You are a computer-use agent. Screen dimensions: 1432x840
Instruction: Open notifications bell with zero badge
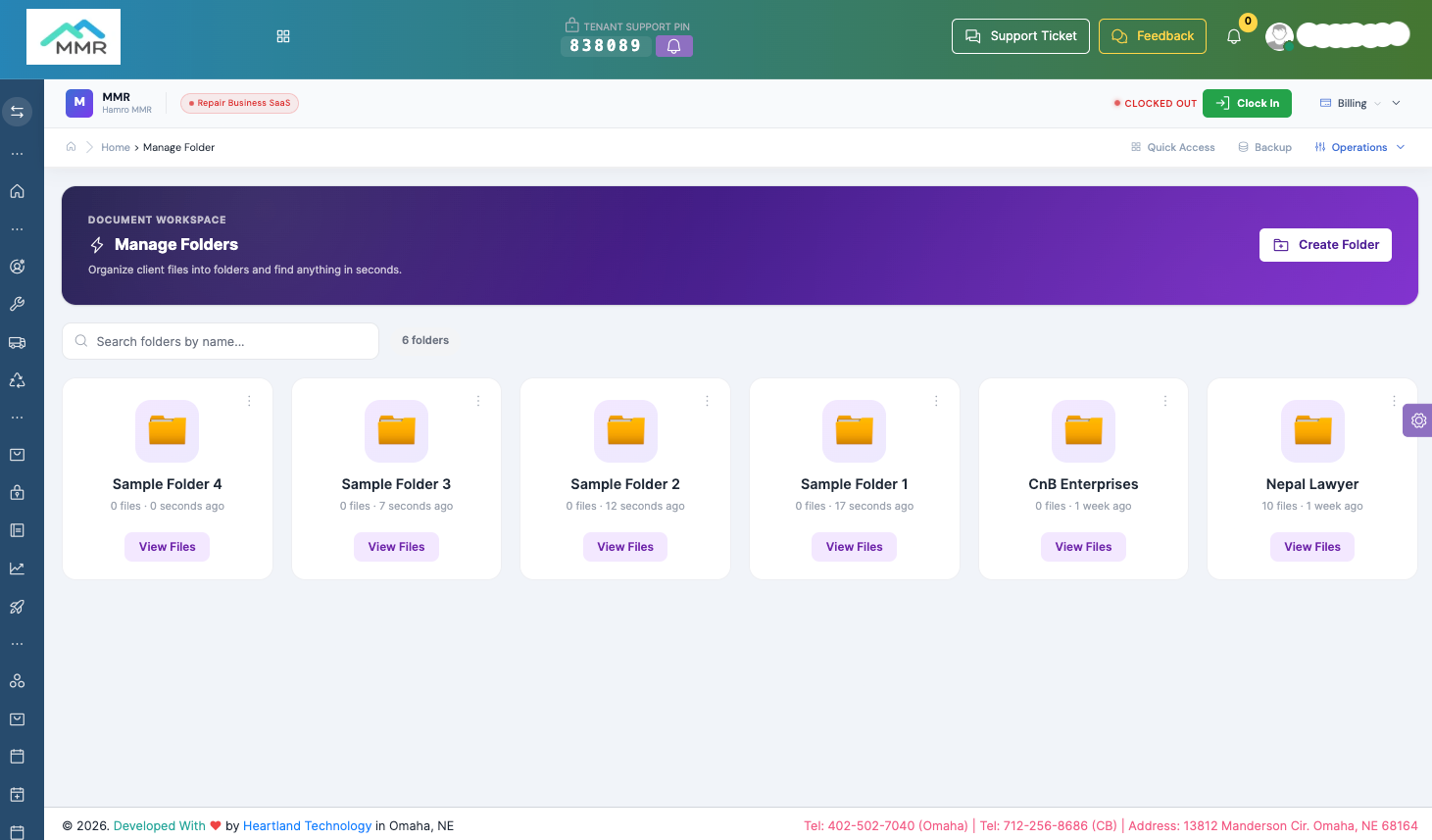point(1234,36)
